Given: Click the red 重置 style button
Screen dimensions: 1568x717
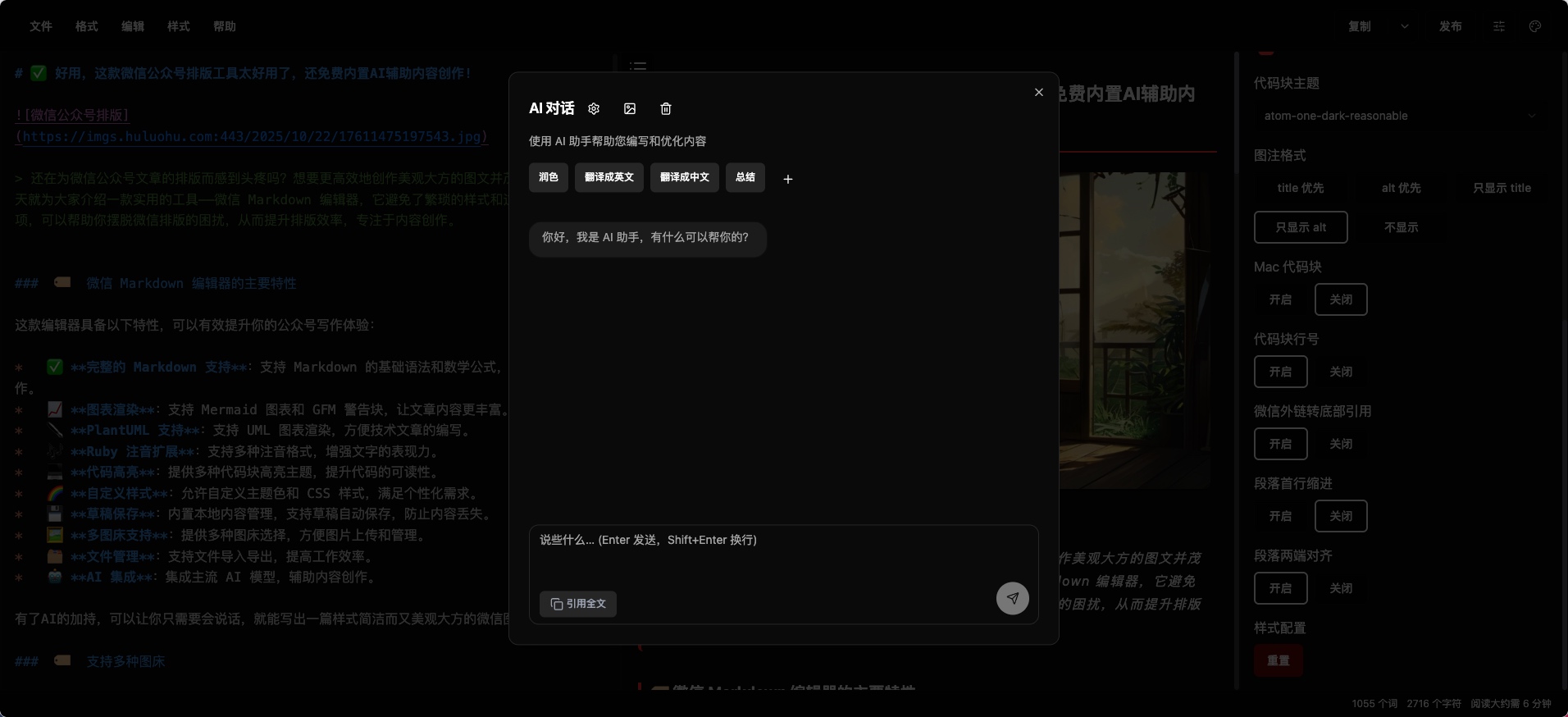Looking at the screenshot, I should pyautogui.click(x=1279, y=660).
